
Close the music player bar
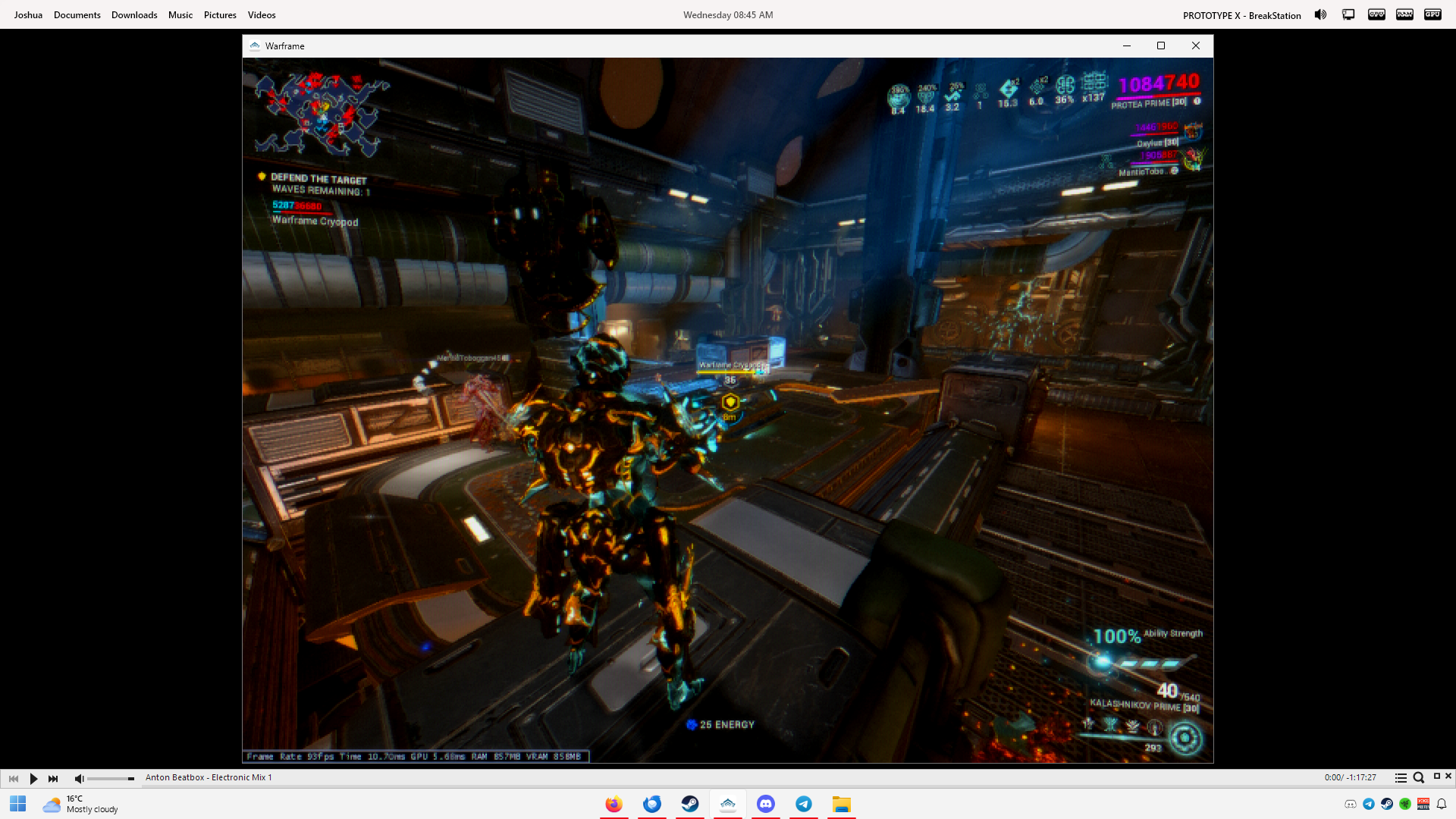pyautogui.click(x=1448, y=776)
